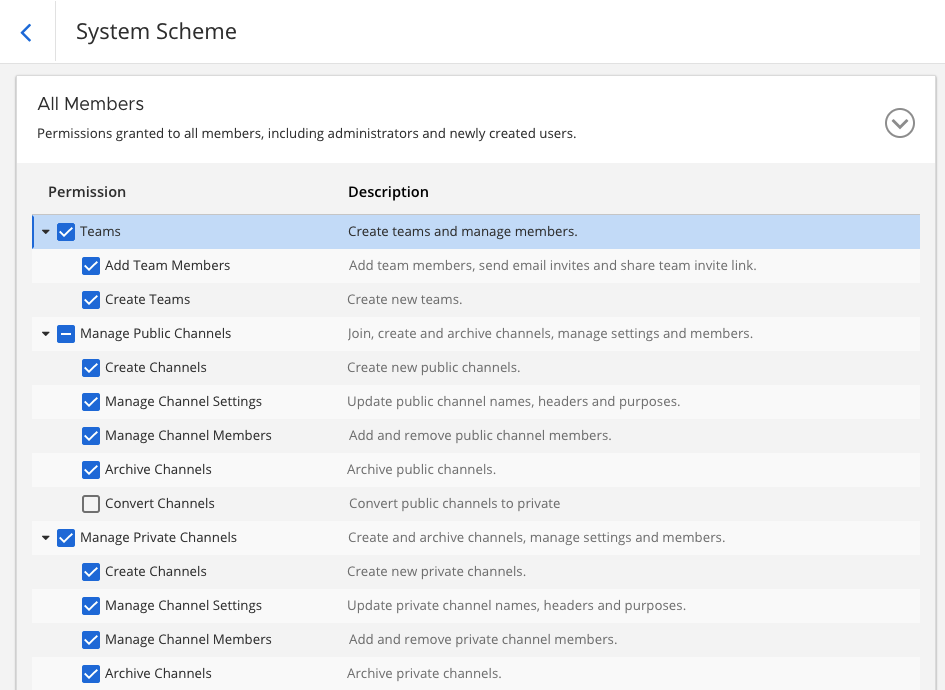Click the back arrow beside System Scheme

click(x=26, y=32)
